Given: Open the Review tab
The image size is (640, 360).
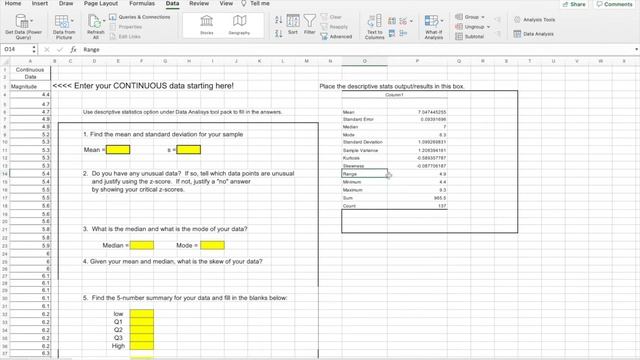Looking at the screenshot, I should pyautogui.click(x=199, y=3).
